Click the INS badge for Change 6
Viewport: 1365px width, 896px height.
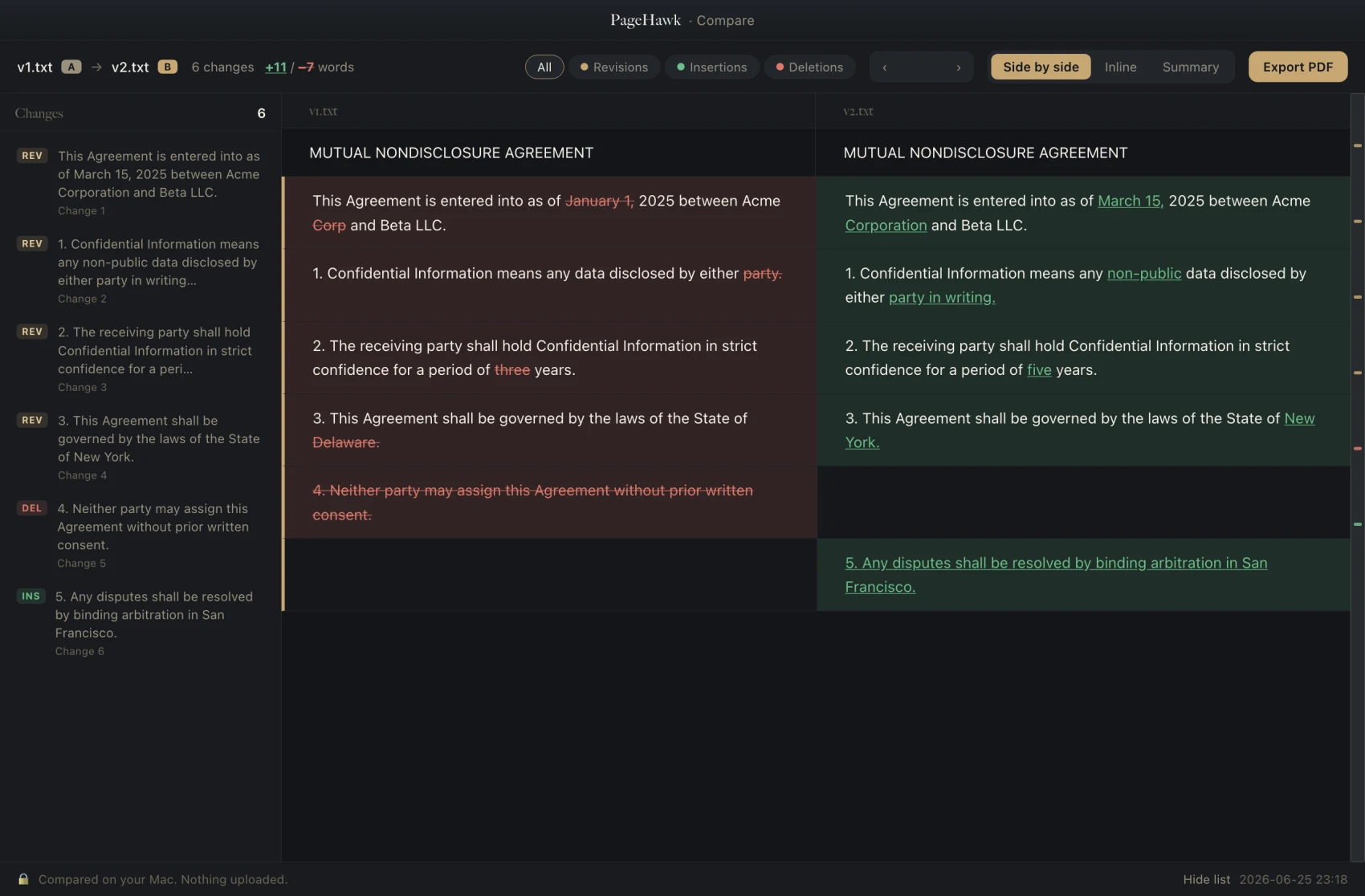[x=31, y=597]
